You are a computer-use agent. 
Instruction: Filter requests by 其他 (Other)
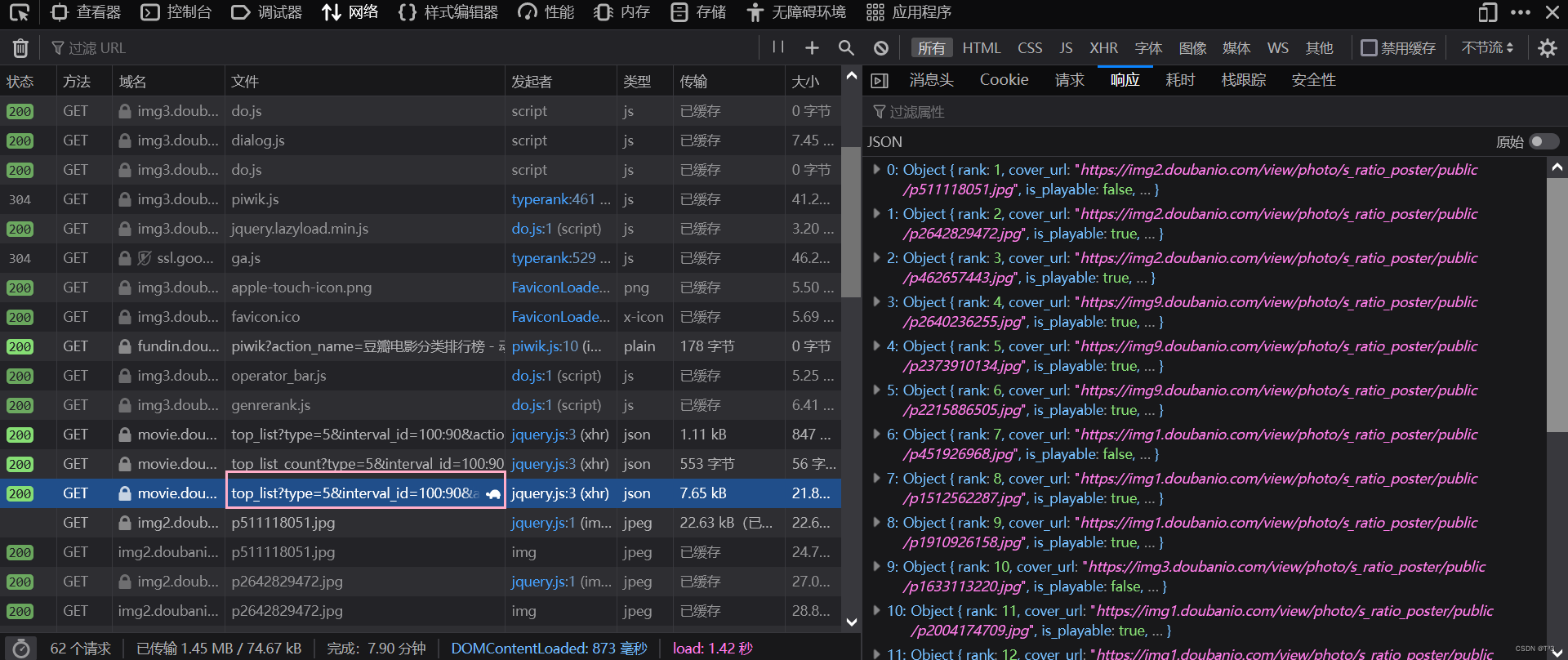[1319, 48]
